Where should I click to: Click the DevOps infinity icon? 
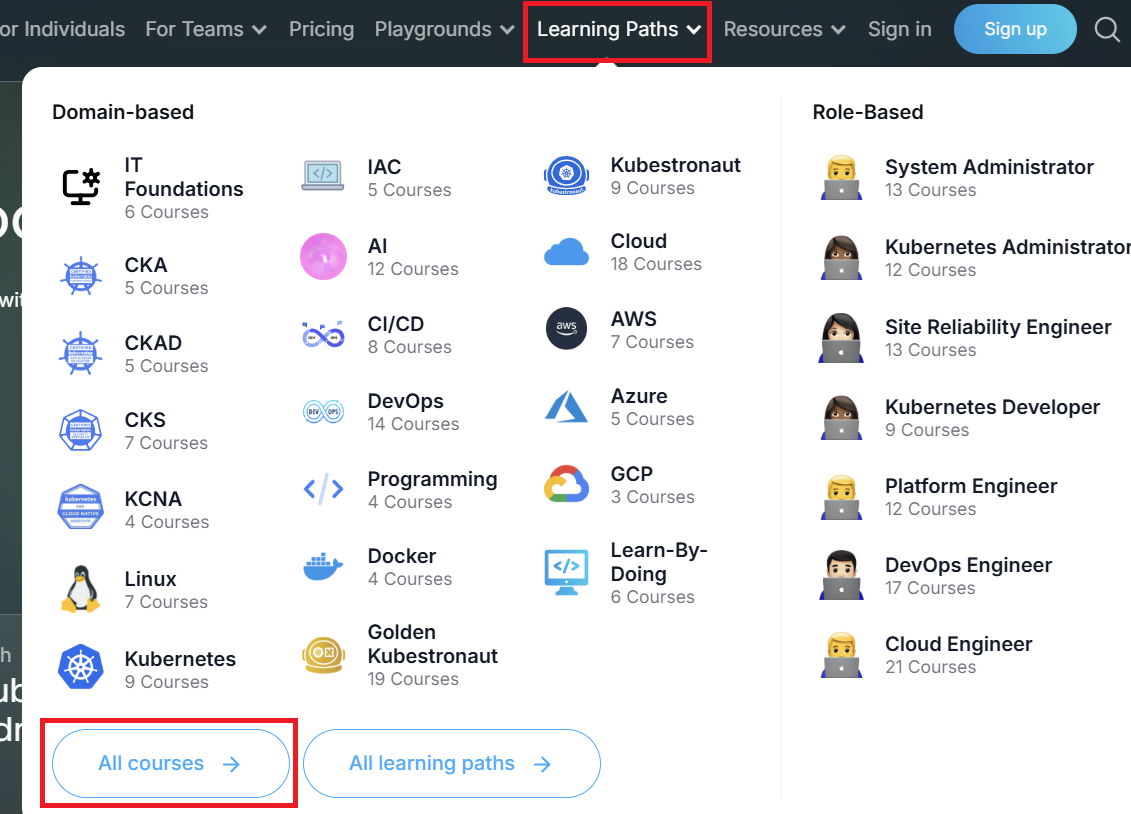pyautogui.click(x=323, y=412)
